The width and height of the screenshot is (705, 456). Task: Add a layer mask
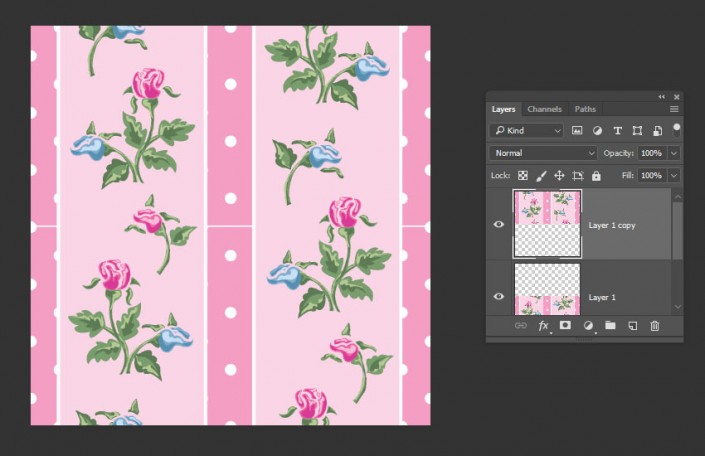point(565,326)
